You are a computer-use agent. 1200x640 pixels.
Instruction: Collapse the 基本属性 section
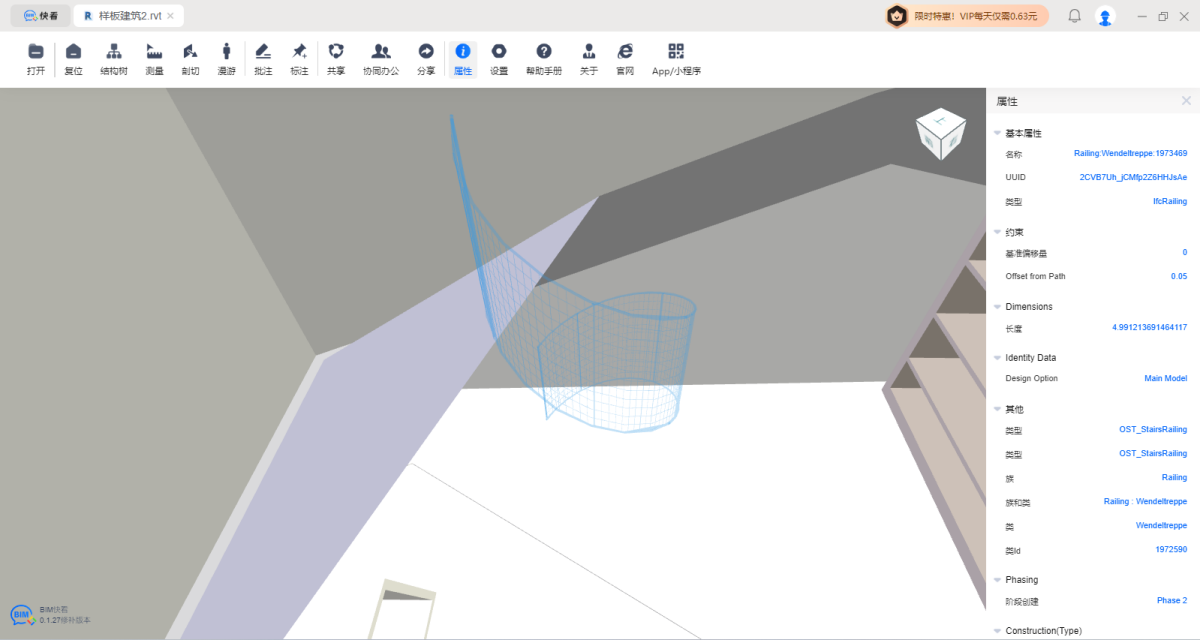pyautogui.click(x=996, y=133)
